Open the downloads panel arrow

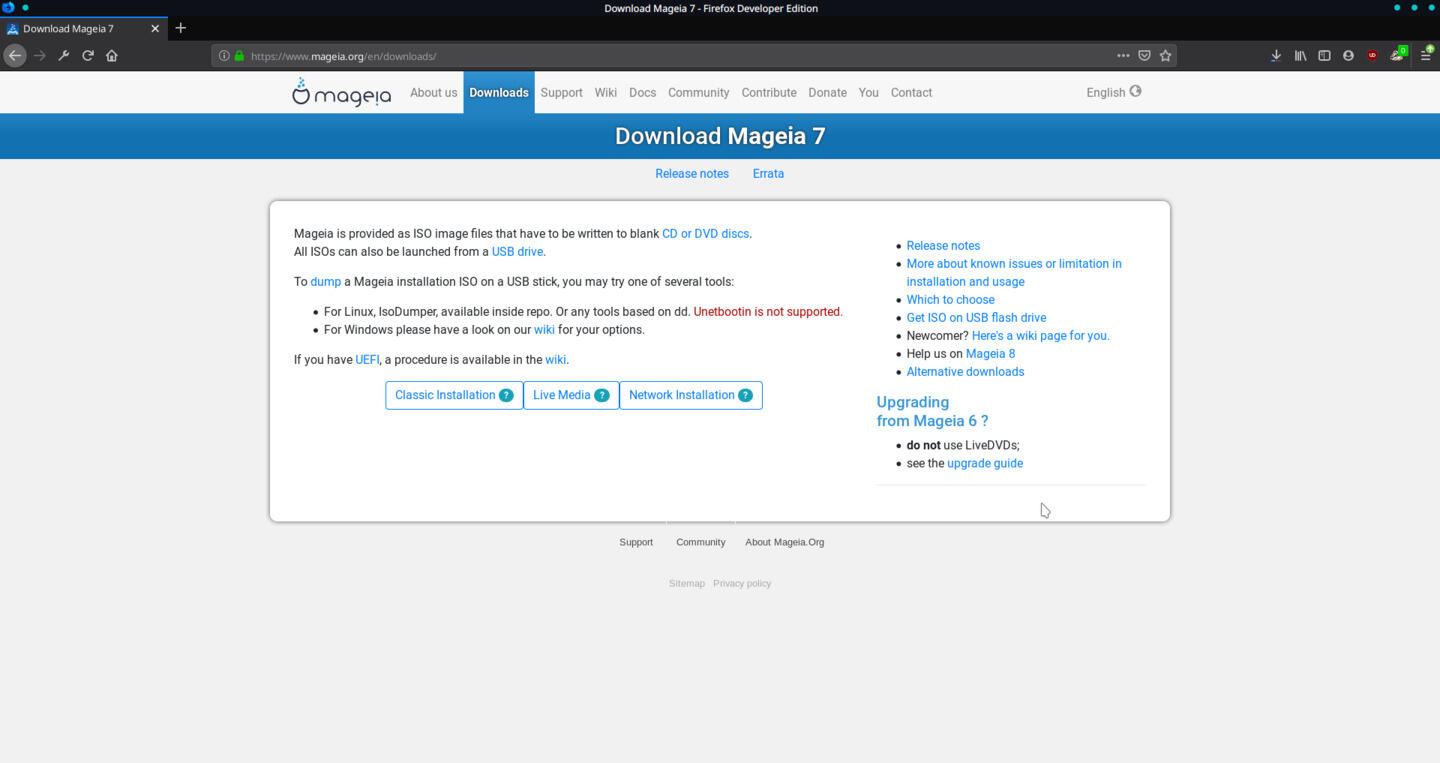click(1276, 56)
